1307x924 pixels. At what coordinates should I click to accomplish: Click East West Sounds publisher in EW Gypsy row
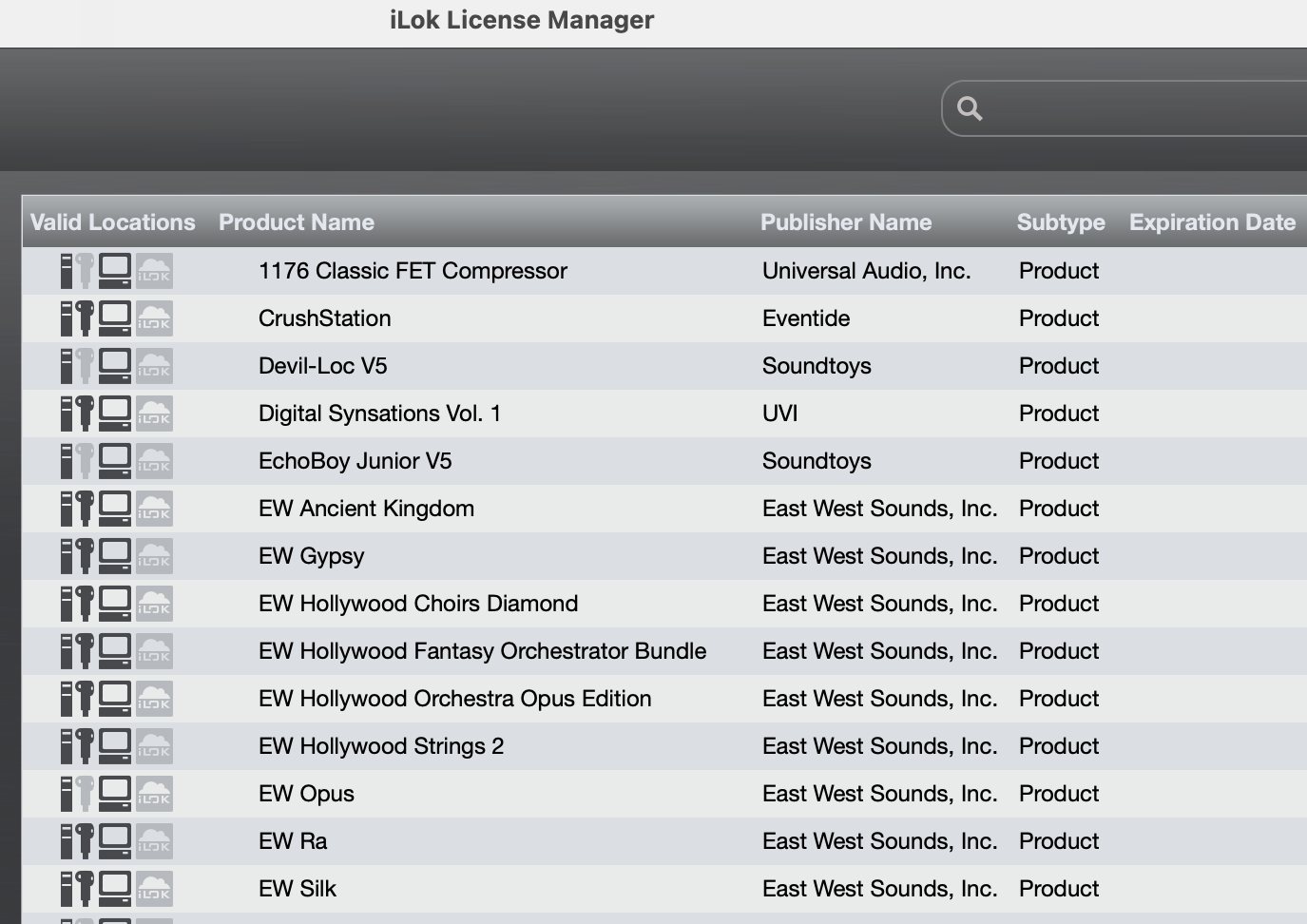tap(880, 556)
